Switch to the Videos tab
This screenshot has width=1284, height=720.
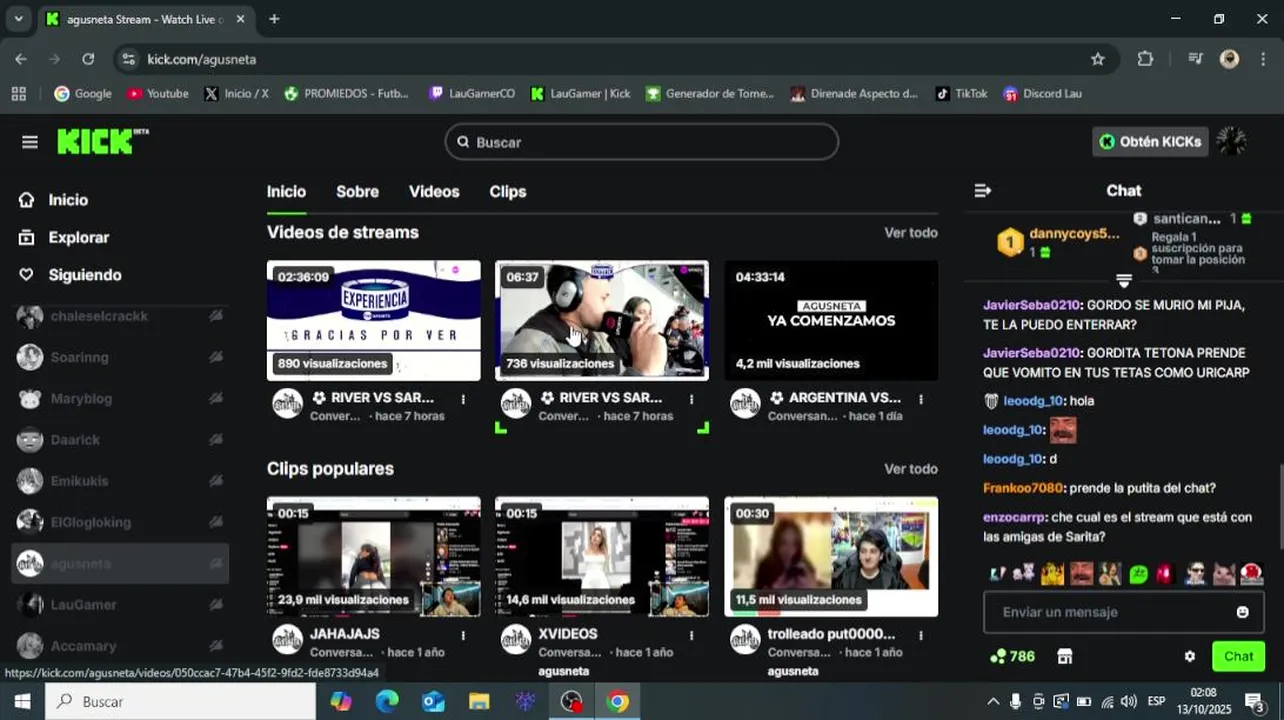click(x=434, y=191)
